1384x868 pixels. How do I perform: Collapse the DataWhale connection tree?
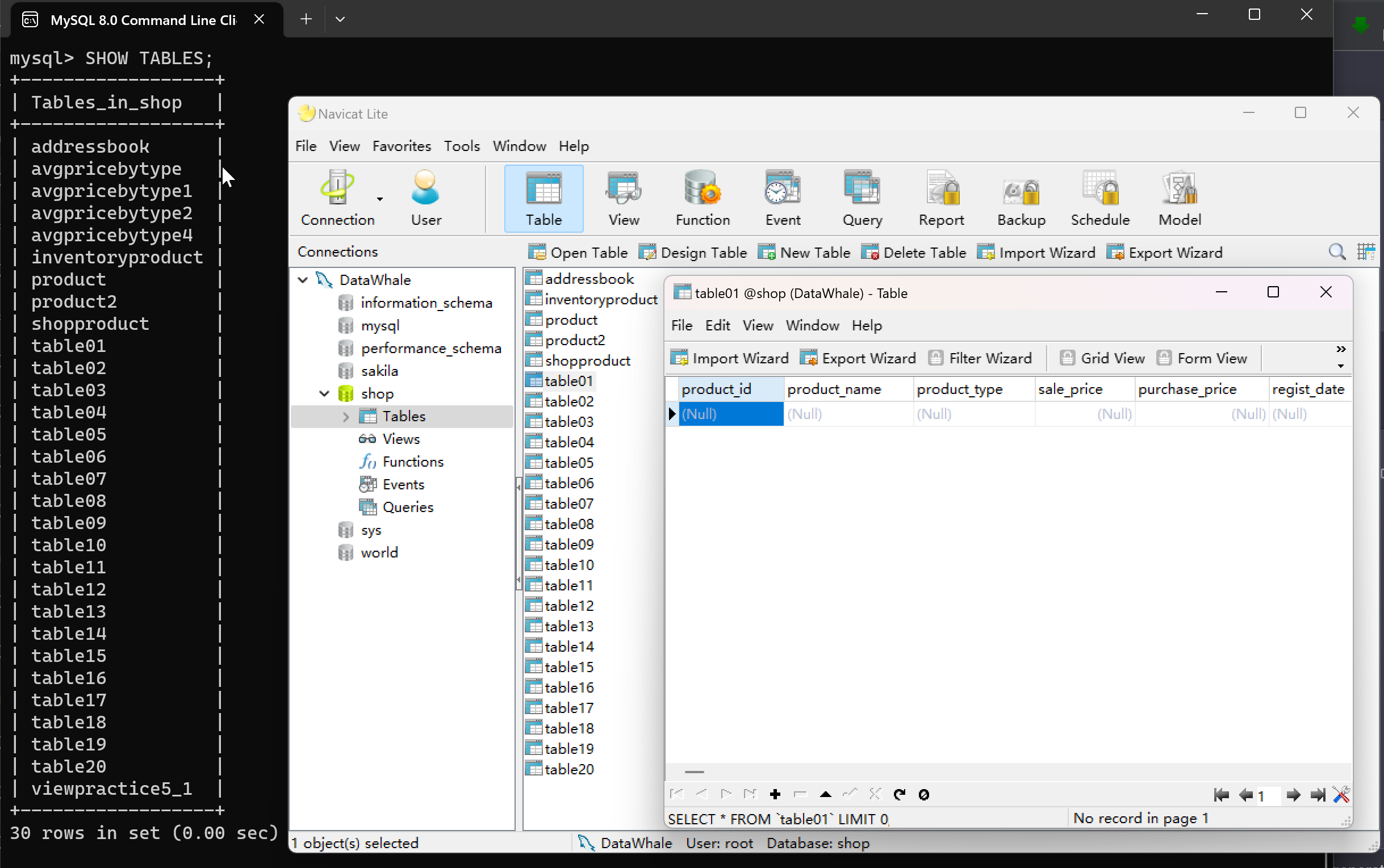click(303, 280)
